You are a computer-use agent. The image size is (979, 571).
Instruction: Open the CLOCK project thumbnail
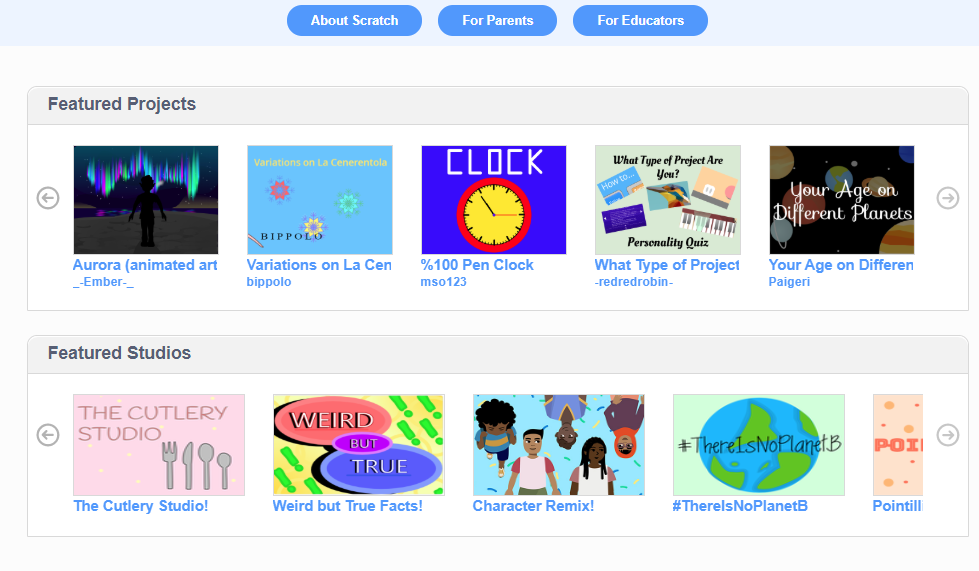[x=494, y=200]
